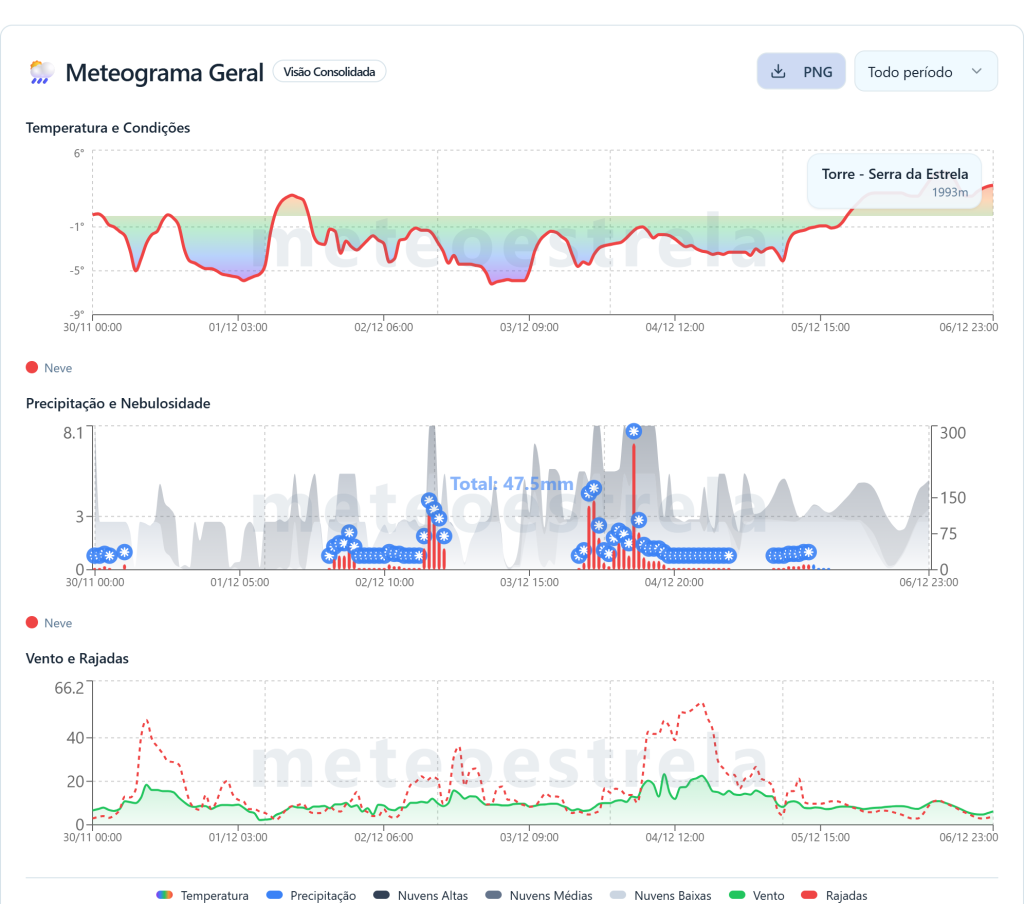Download the chart as PNG
Image resolution: width=1024 pixels, height=904 pixels.
tap(801, 72)
